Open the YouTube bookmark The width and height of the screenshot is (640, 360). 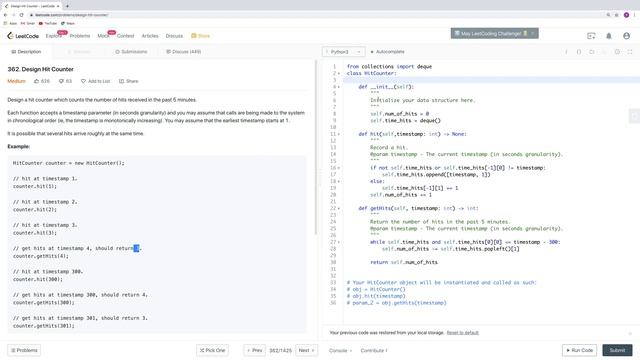click(48, 24)
